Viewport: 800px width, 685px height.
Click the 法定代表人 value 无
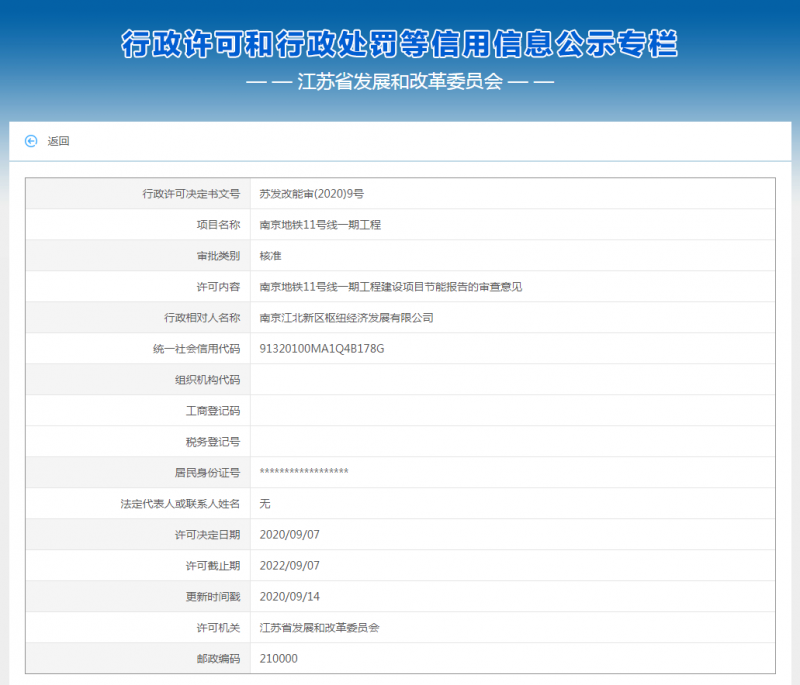265,504
